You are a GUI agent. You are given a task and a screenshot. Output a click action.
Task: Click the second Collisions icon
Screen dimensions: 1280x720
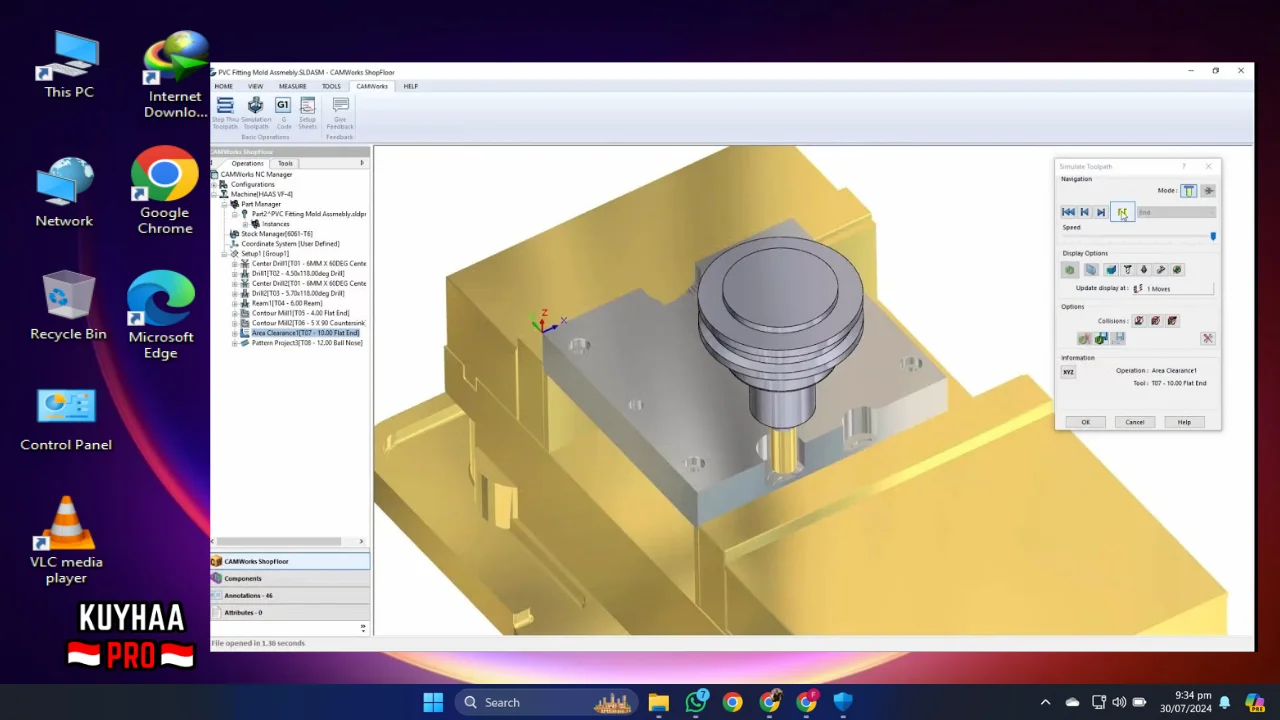tap(1156, 321)
